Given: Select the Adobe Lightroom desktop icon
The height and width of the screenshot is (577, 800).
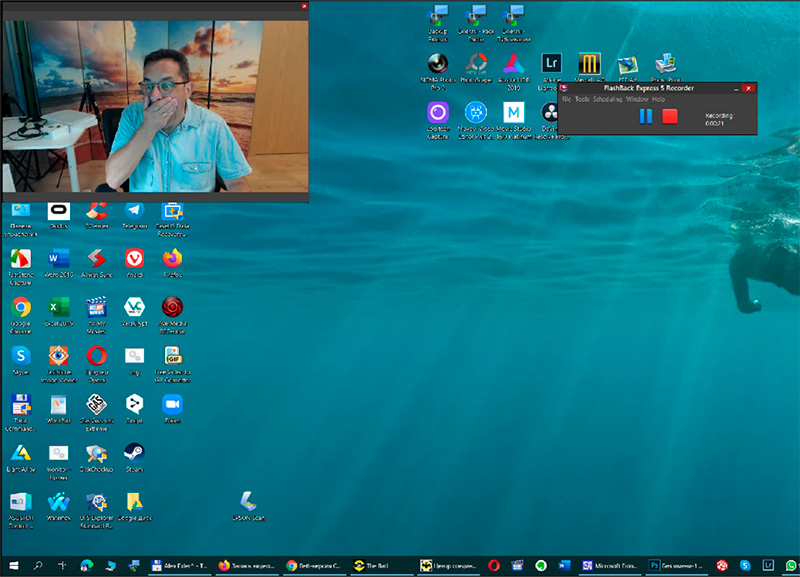Looking at the screenshot, I should (x=551, y=64).
